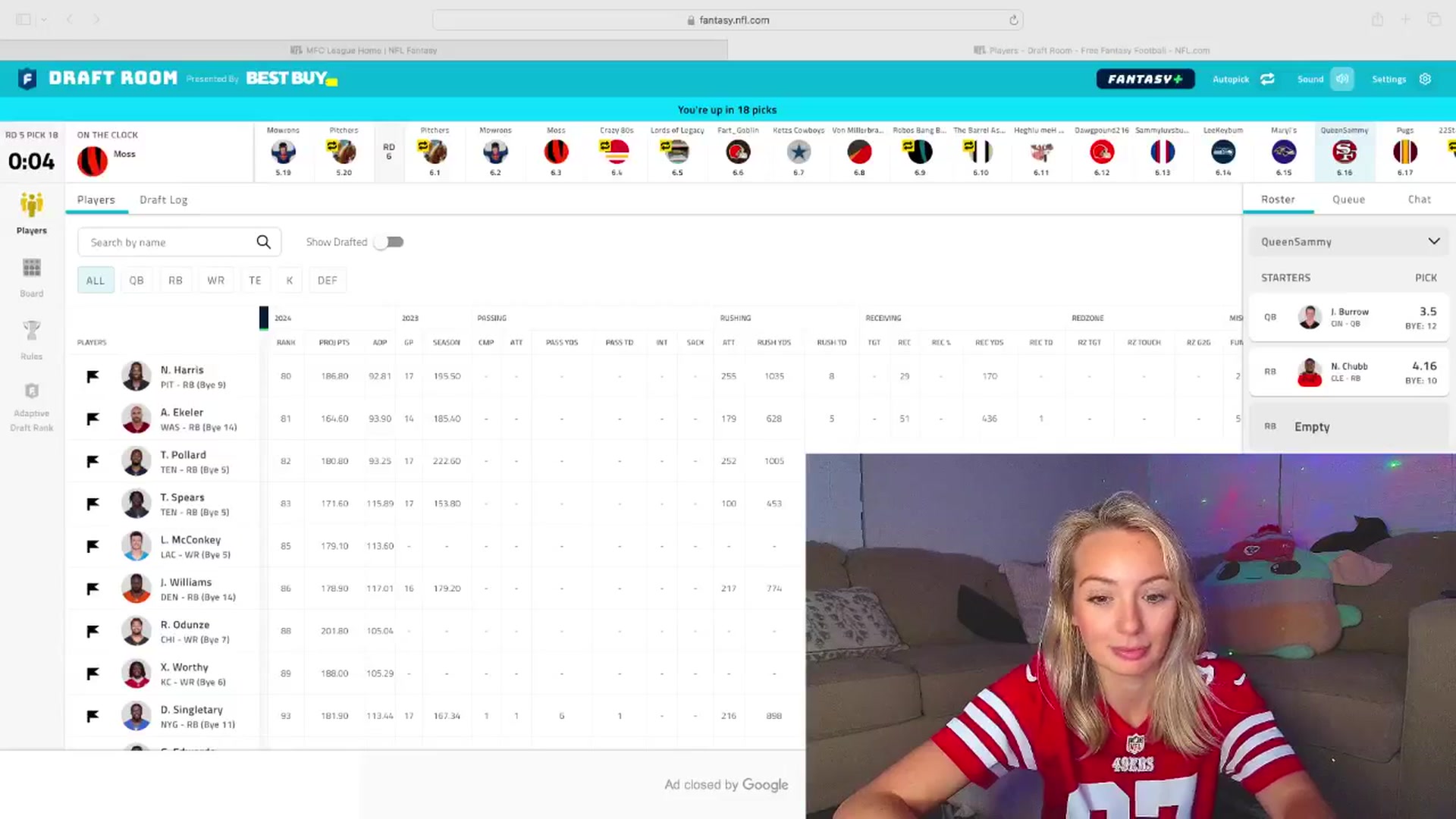Select N. Chubb RB roster slot
This screenshot has height=819, width=1456.
[1350, 372]
